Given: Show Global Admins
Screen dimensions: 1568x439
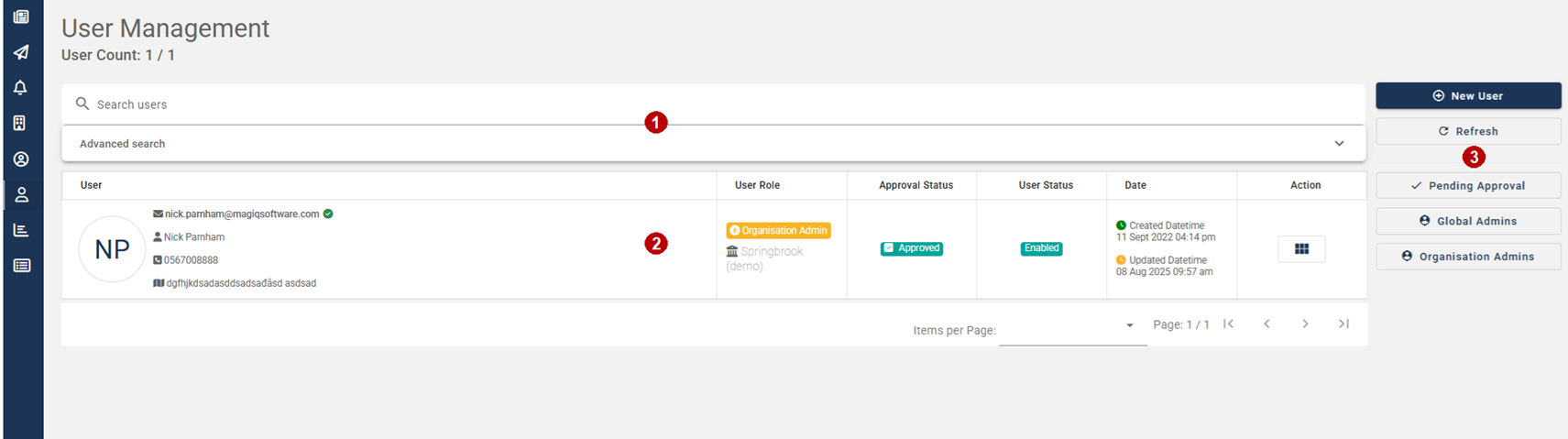Looking at the screenshot, I should [1468, 221].
